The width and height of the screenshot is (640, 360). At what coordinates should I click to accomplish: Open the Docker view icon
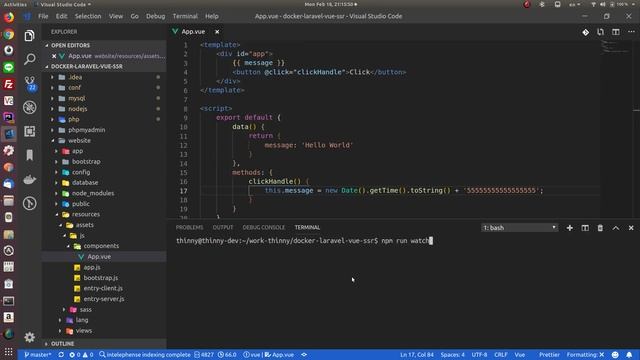click(x=29, y=179)
